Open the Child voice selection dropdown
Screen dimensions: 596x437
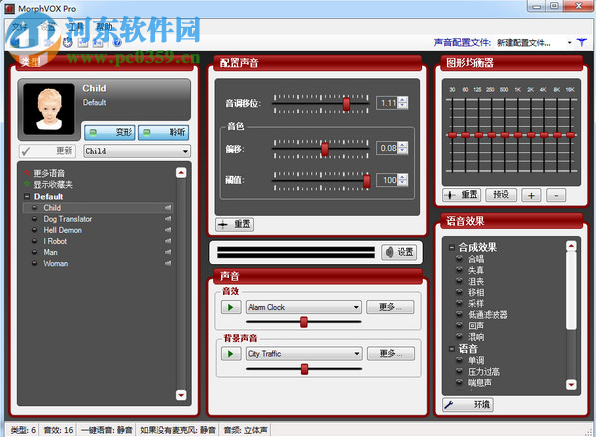[x=137, y=151]
